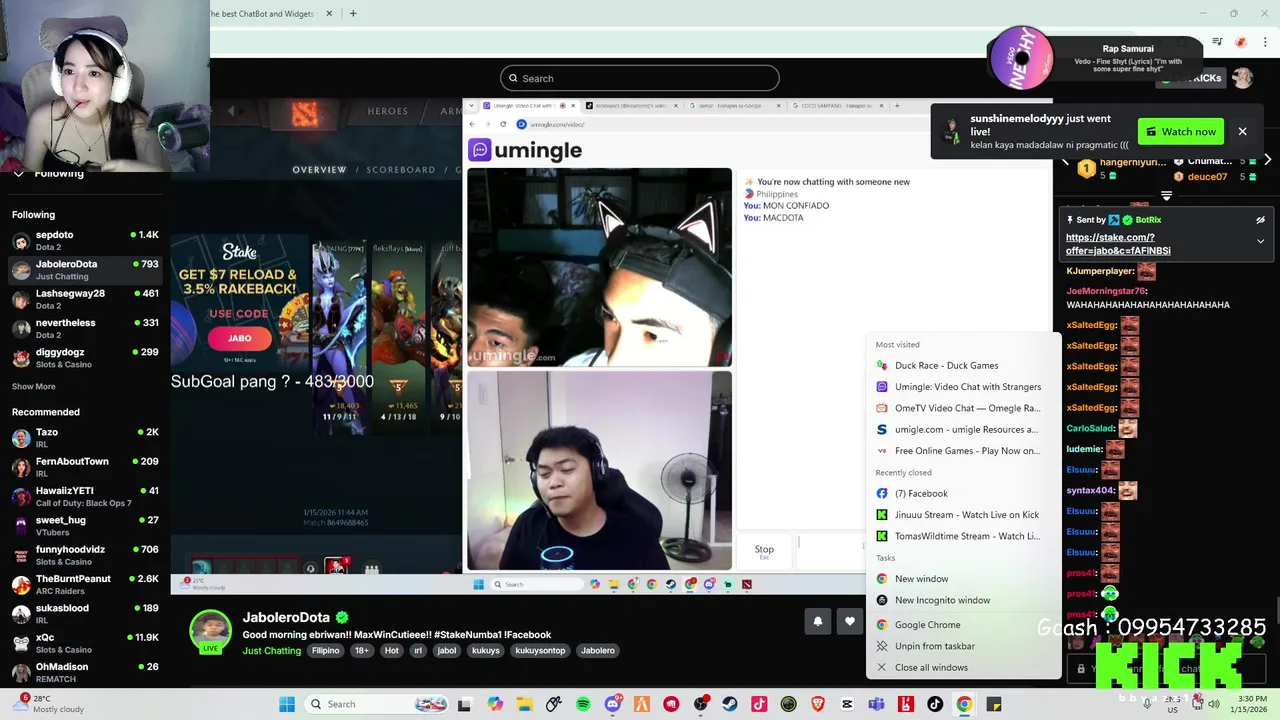Viewport: 1280px width, 720px height.
Task: Collapse the Following sidebar
Action: coord(18,174)
